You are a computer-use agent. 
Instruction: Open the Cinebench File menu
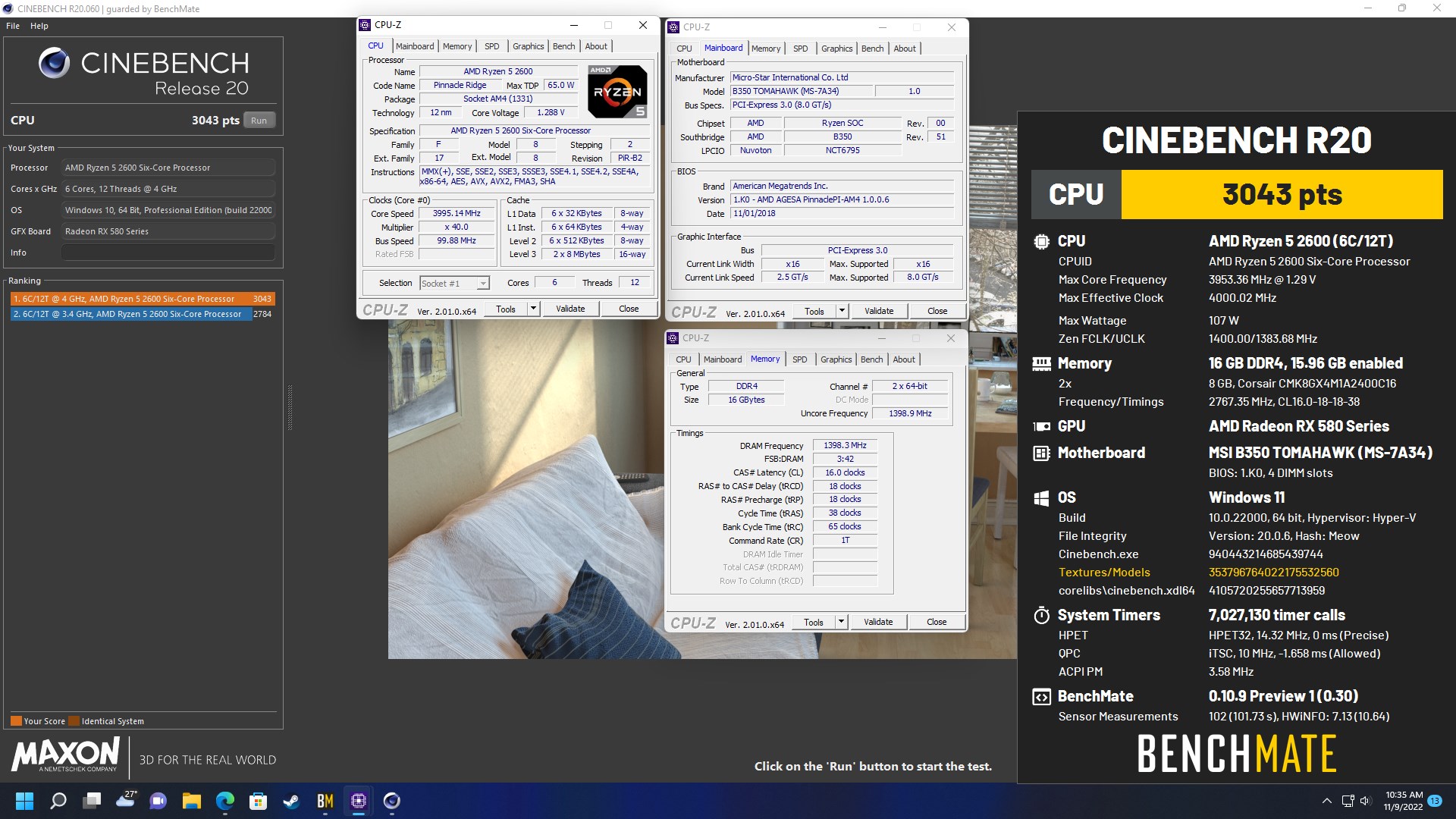(13, 26)
